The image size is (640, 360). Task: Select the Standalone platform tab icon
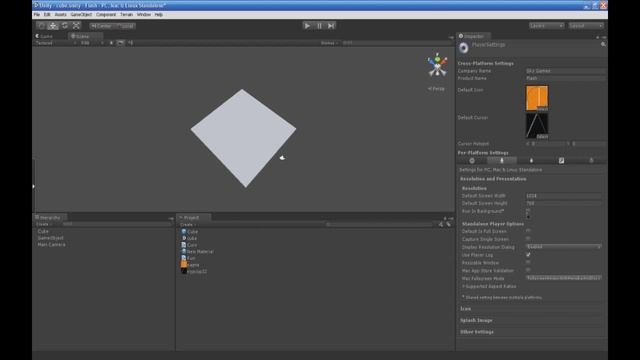[502, 161]
